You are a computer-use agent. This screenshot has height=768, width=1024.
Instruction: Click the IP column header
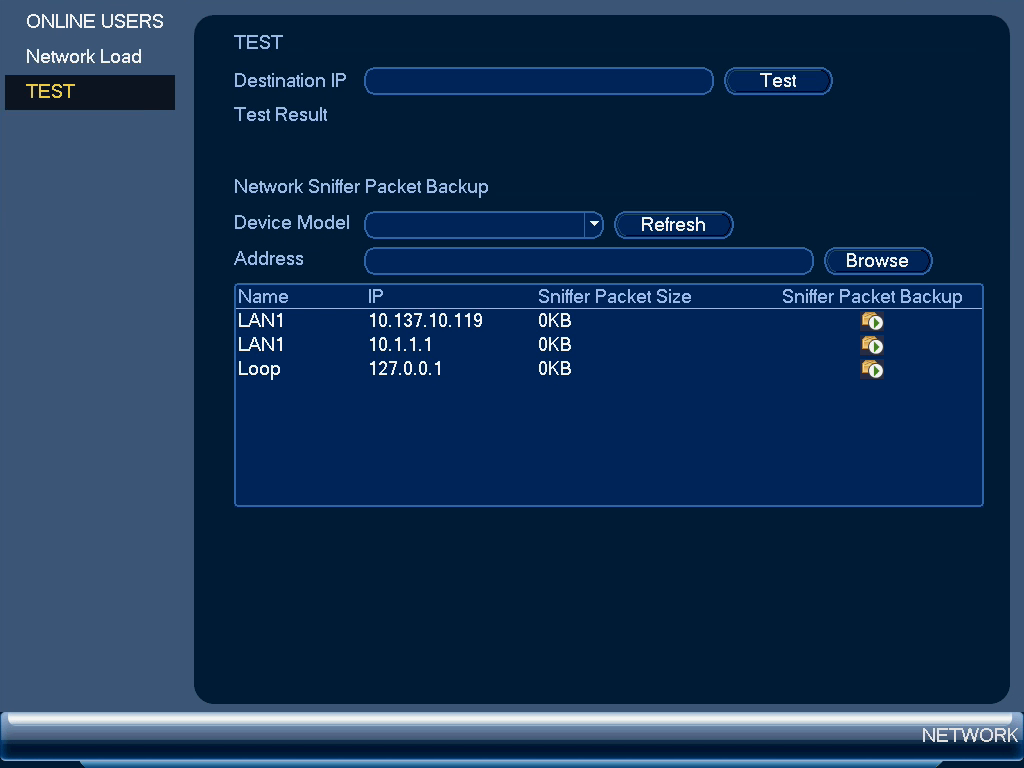(x=376, y=296)
